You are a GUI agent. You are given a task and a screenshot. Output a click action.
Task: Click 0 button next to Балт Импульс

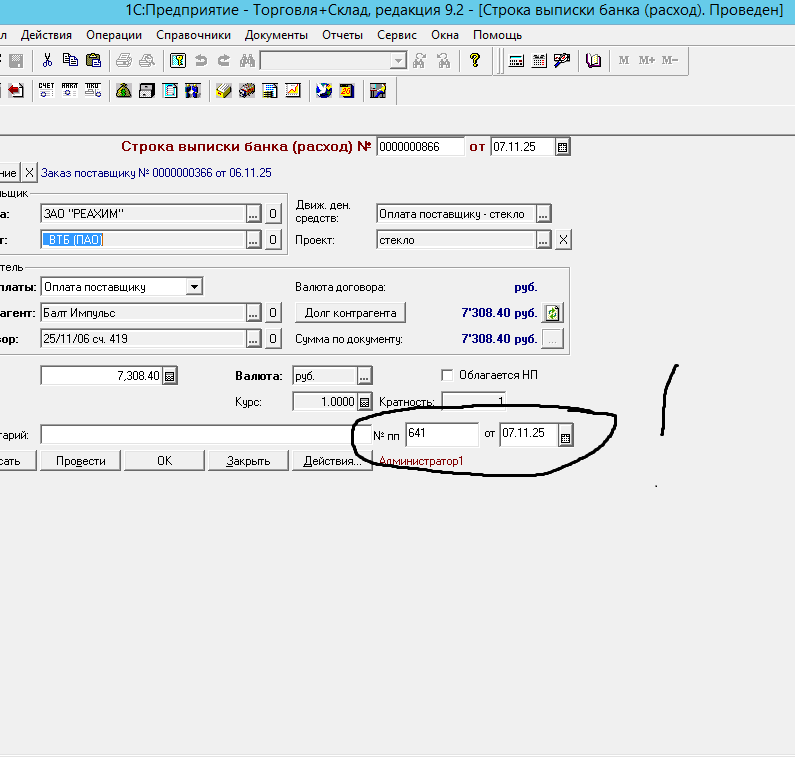(x=273, y=313)
